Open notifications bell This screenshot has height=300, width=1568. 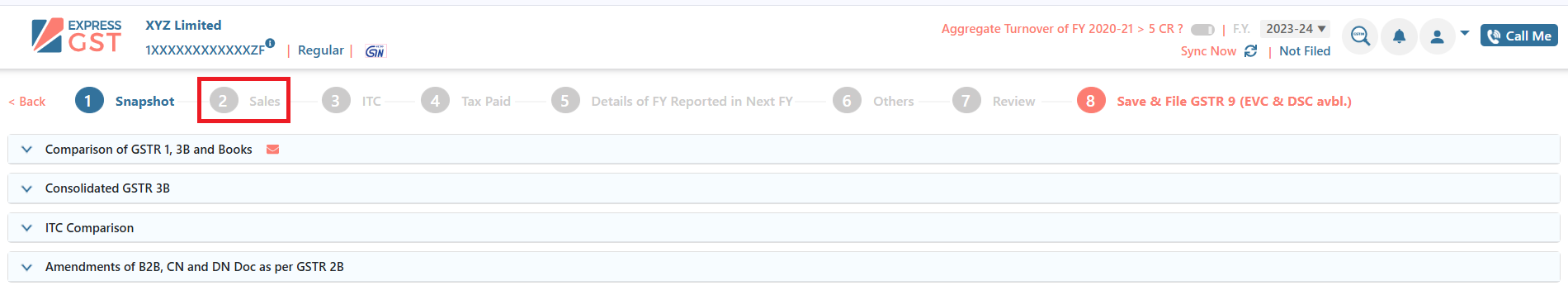coord(1399,36)
